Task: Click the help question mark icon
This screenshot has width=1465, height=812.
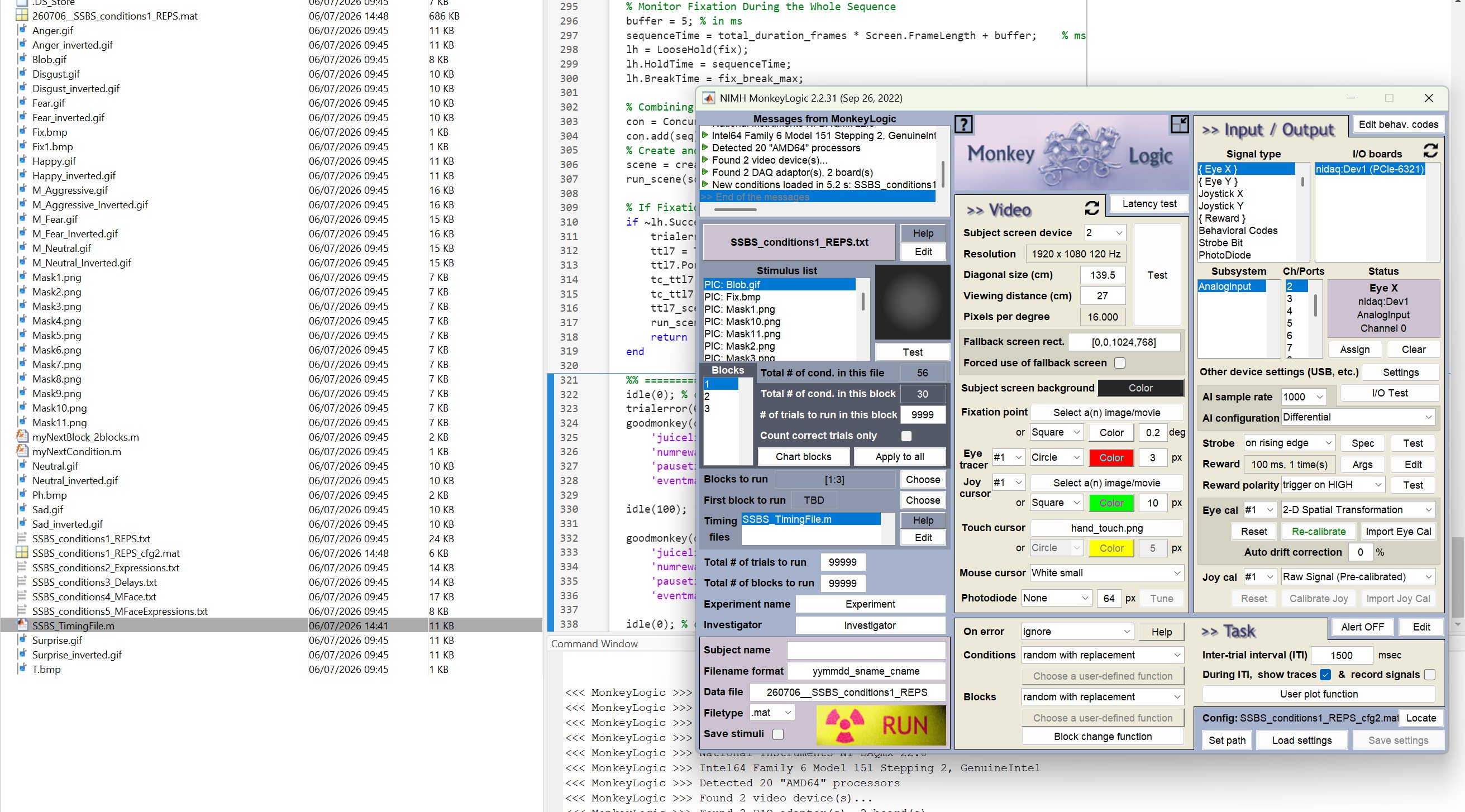Action: tap(963, 125)
